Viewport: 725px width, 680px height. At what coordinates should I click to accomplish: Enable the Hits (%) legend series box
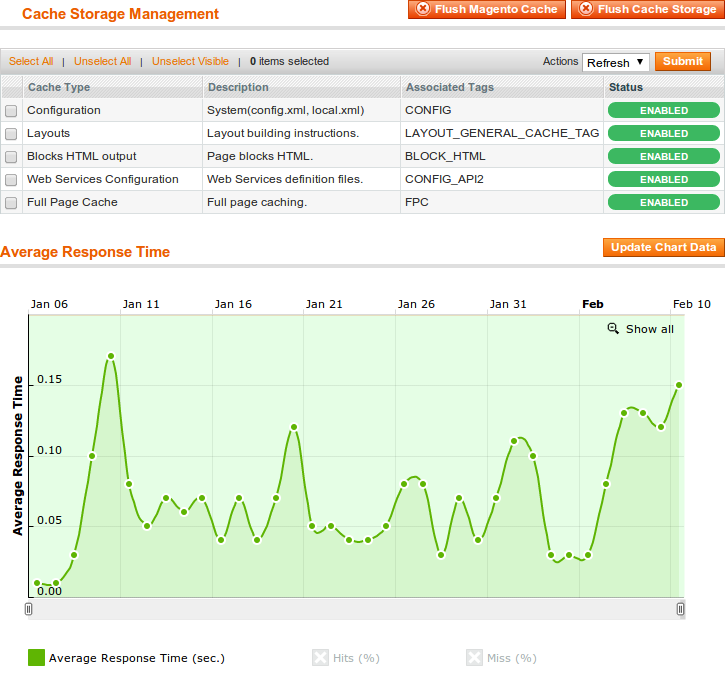[320, 658]
